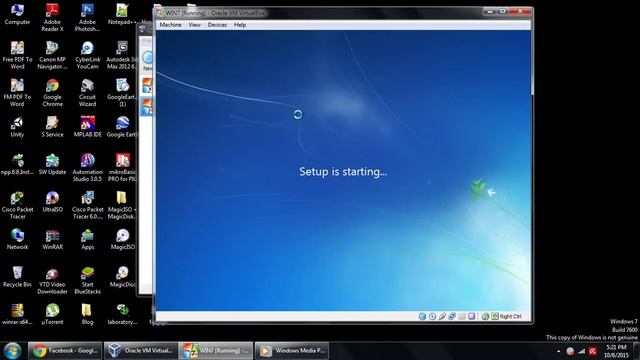Select the Automation Studio 3.0.5 icon

click(x=87, y=168)
